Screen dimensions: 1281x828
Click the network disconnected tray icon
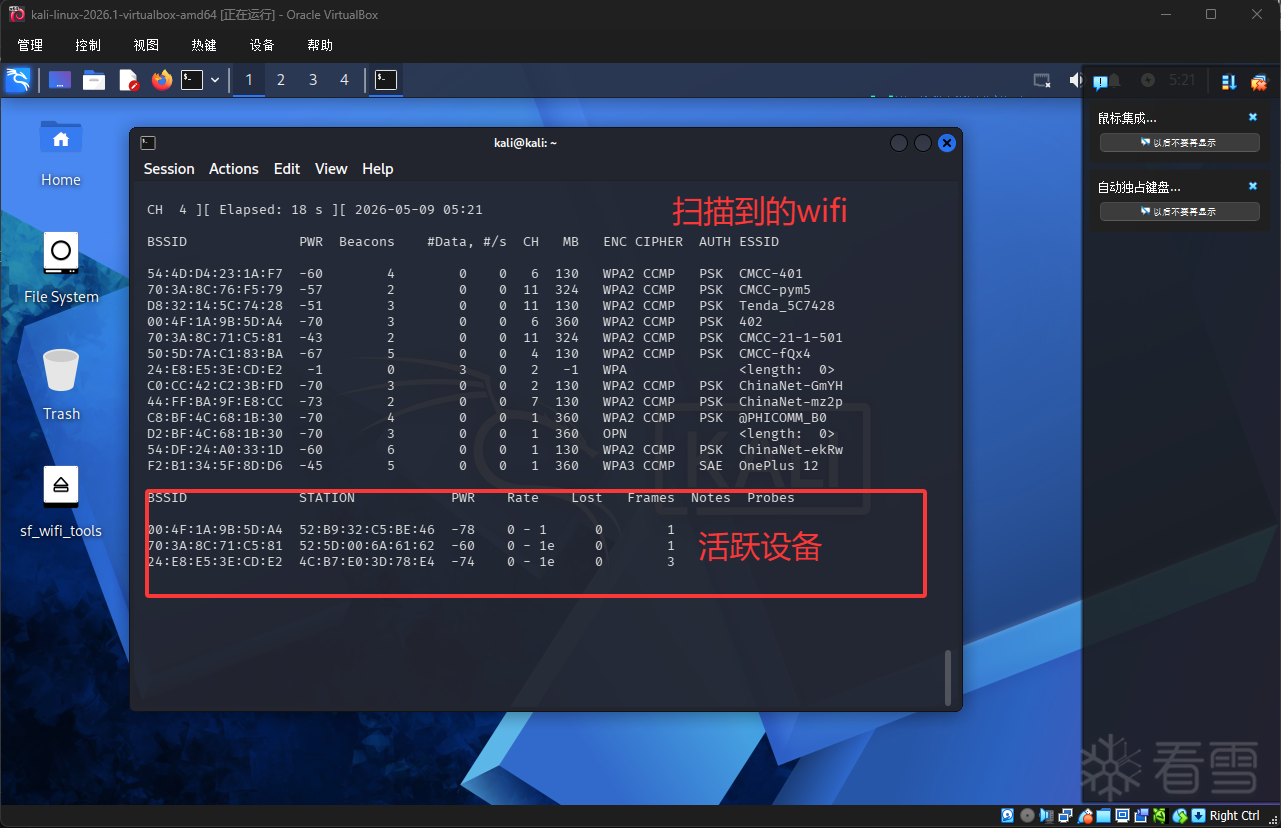click(x=1042, y=81)
